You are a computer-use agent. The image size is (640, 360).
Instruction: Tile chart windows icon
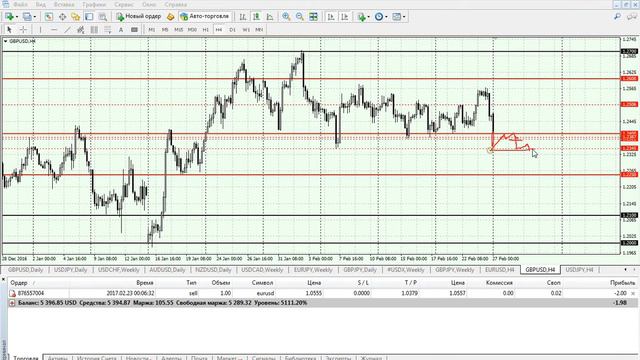313,17
